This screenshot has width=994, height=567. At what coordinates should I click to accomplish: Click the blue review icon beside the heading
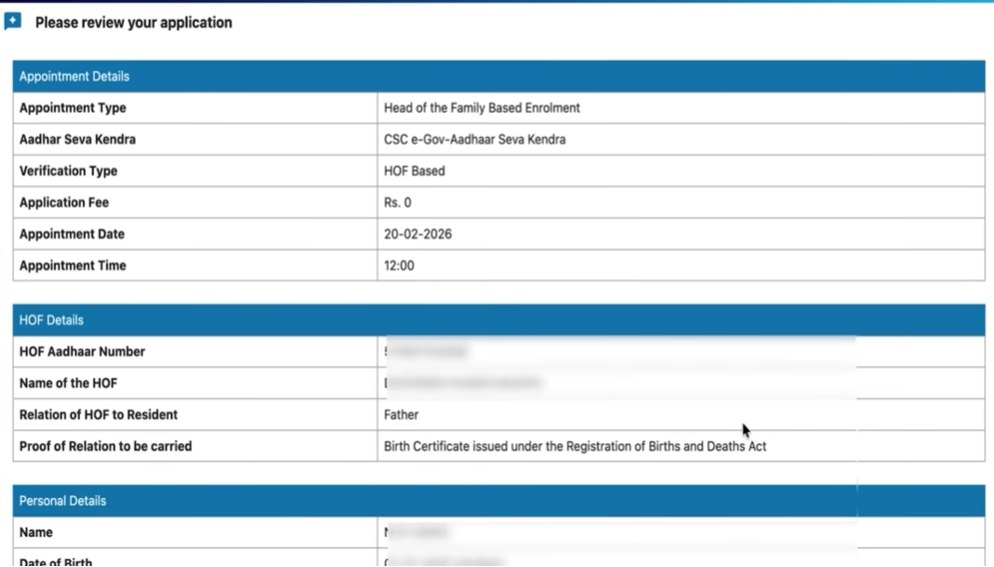(13, 21)
